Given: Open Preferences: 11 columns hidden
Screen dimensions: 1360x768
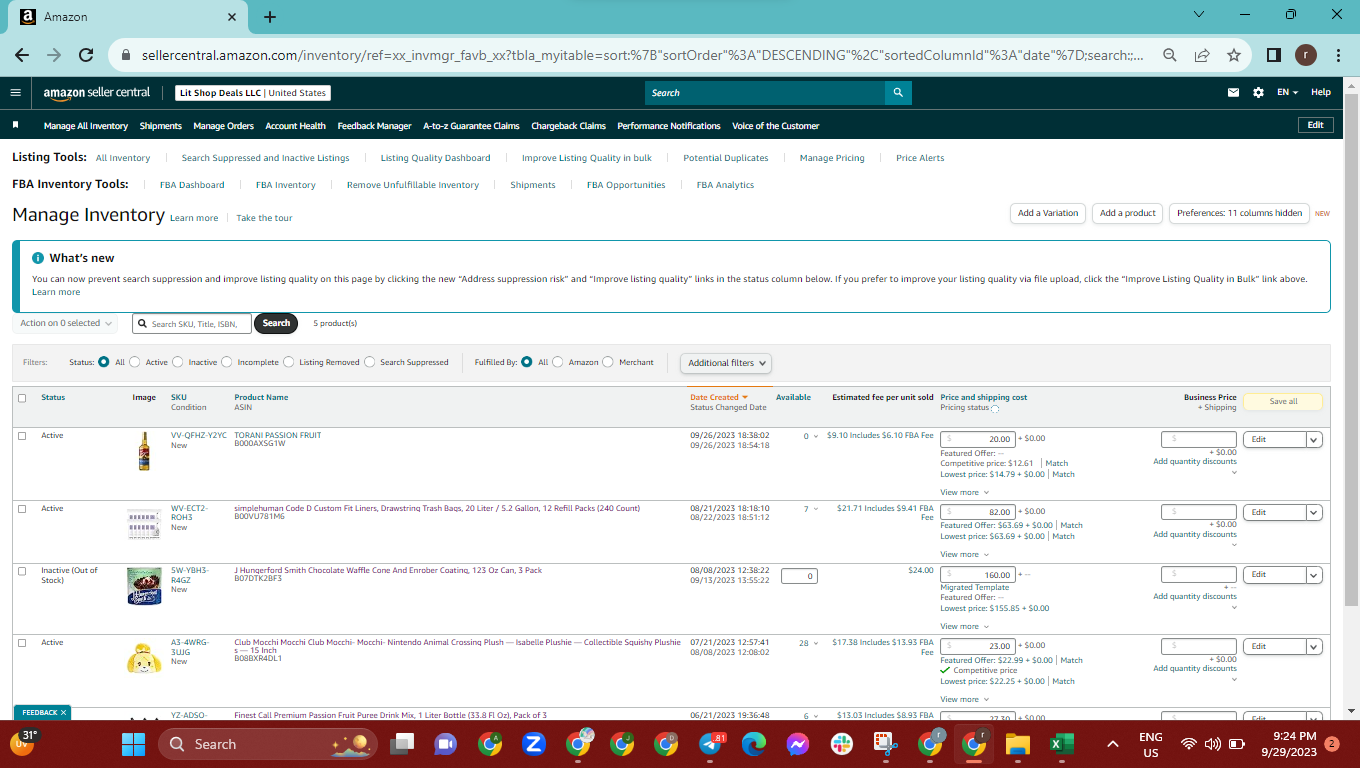Looking at the screenshot, I should (x=1239, y=213).
